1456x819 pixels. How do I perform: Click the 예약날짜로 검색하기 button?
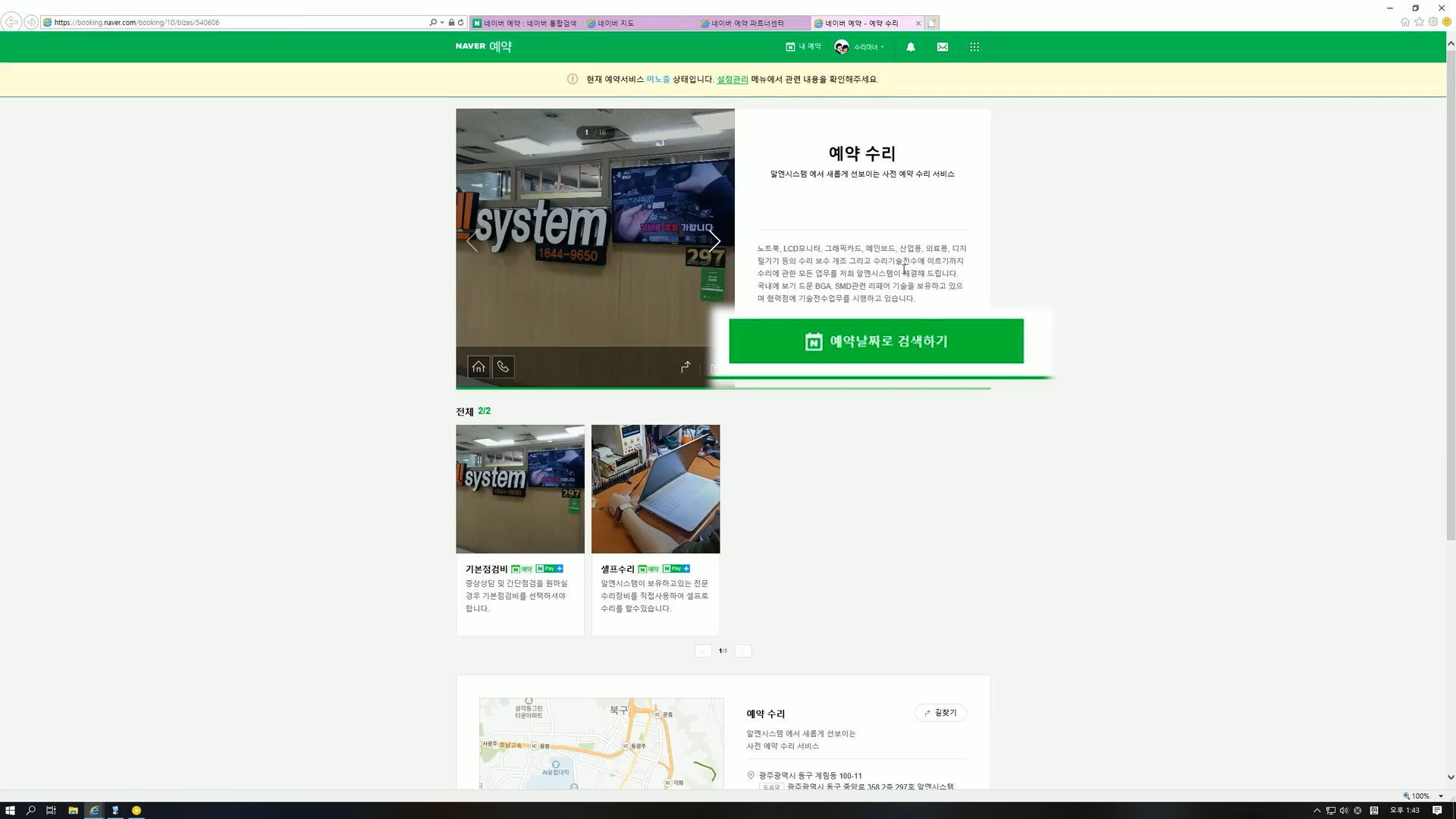[x=876, y=341]
